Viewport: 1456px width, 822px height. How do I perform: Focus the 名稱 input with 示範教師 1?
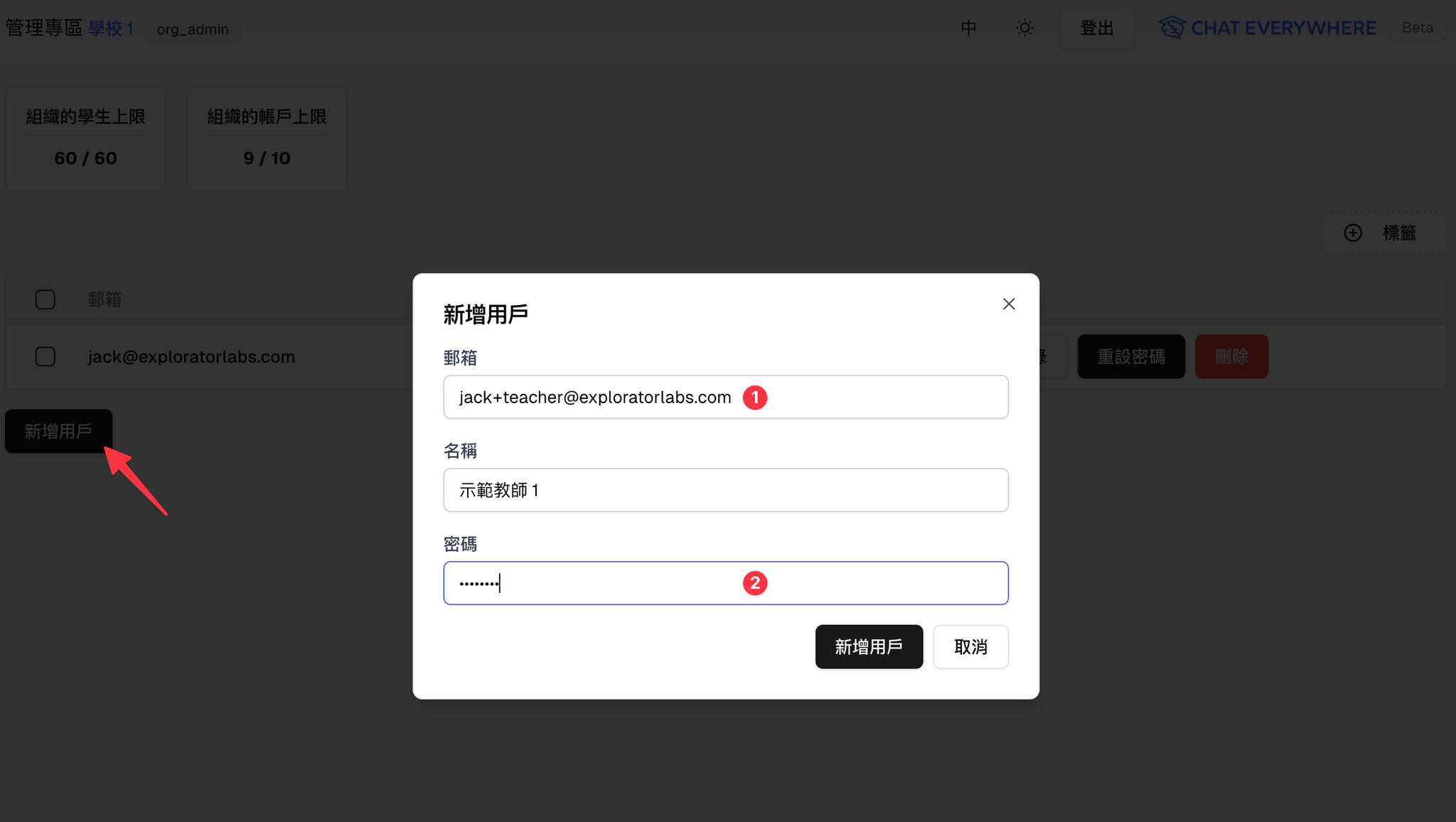point(726,490)
